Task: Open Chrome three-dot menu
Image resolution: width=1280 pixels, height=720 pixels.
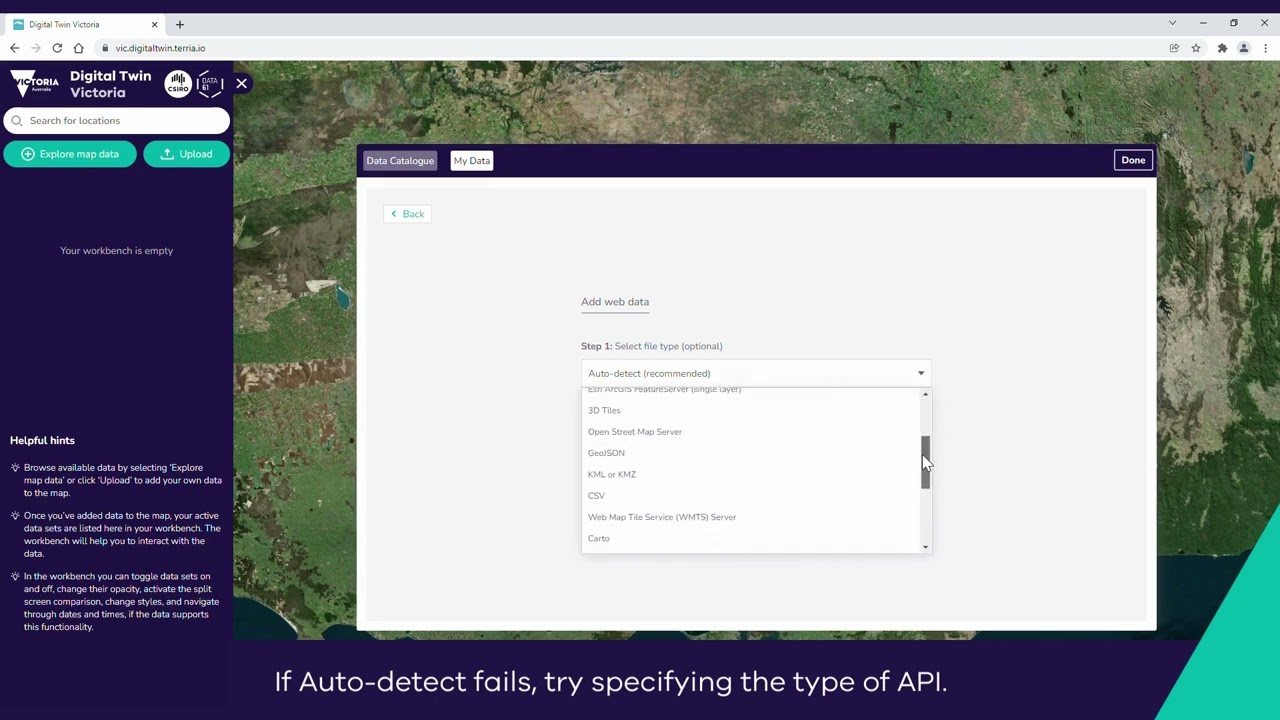Action: pos(1265,48)
